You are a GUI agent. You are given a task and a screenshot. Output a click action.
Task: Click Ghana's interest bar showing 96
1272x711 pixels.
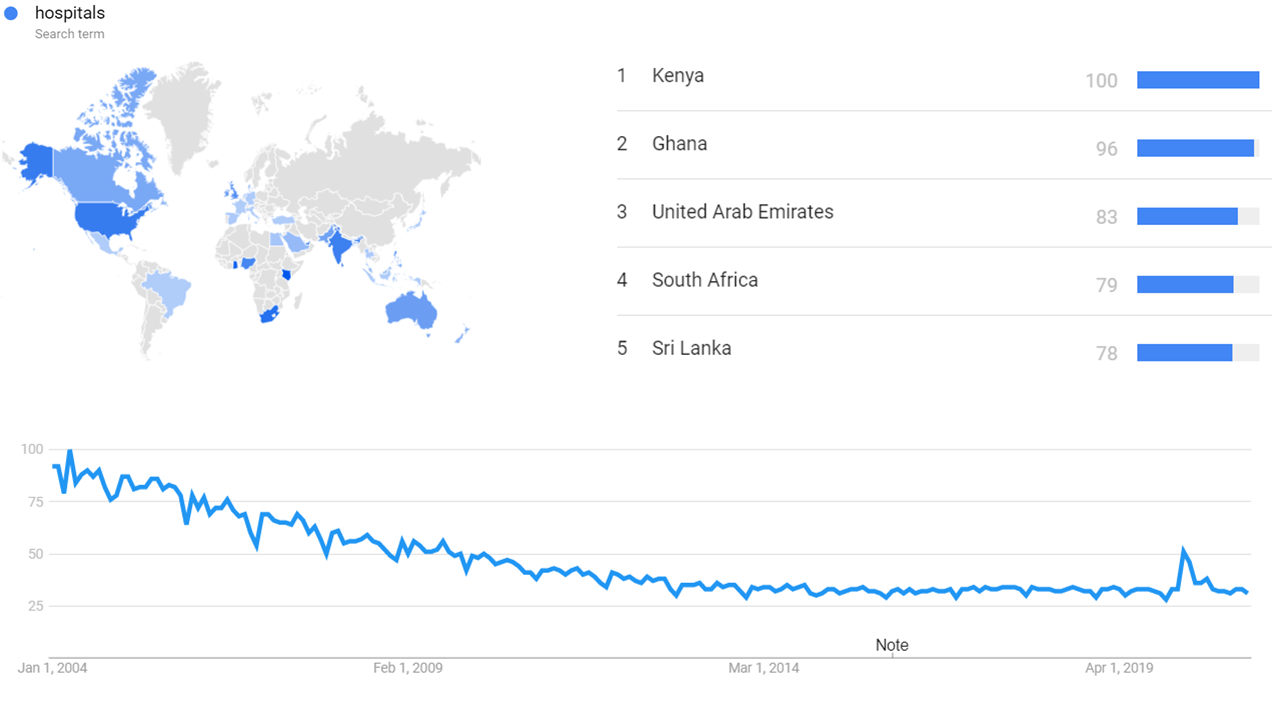(x=1195, y=148)
